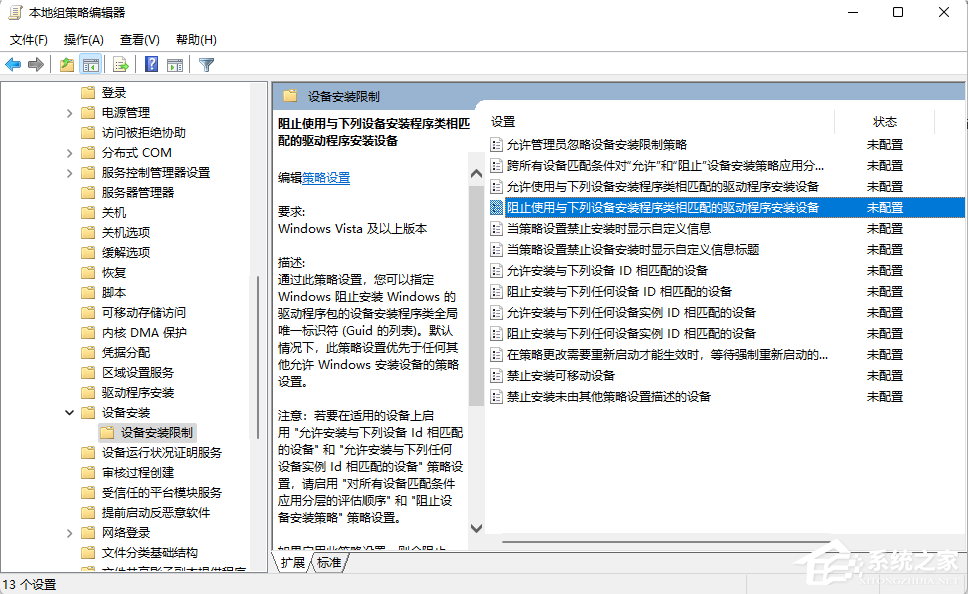The image size is (968, 594).
Task: Select policy 当策略设置禁止设备安装时显示自定义信息标题
Action: coord(633,249)
